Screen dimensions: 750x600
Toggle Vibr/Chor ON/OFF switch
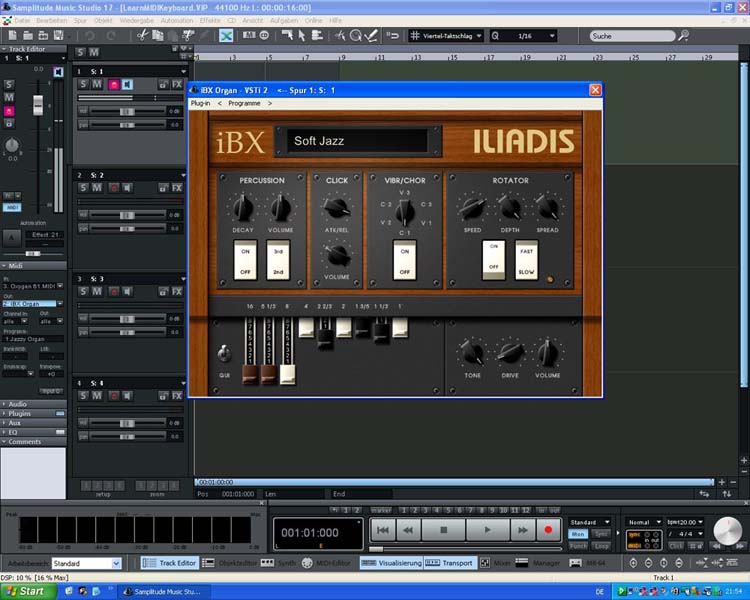point(405,260)
